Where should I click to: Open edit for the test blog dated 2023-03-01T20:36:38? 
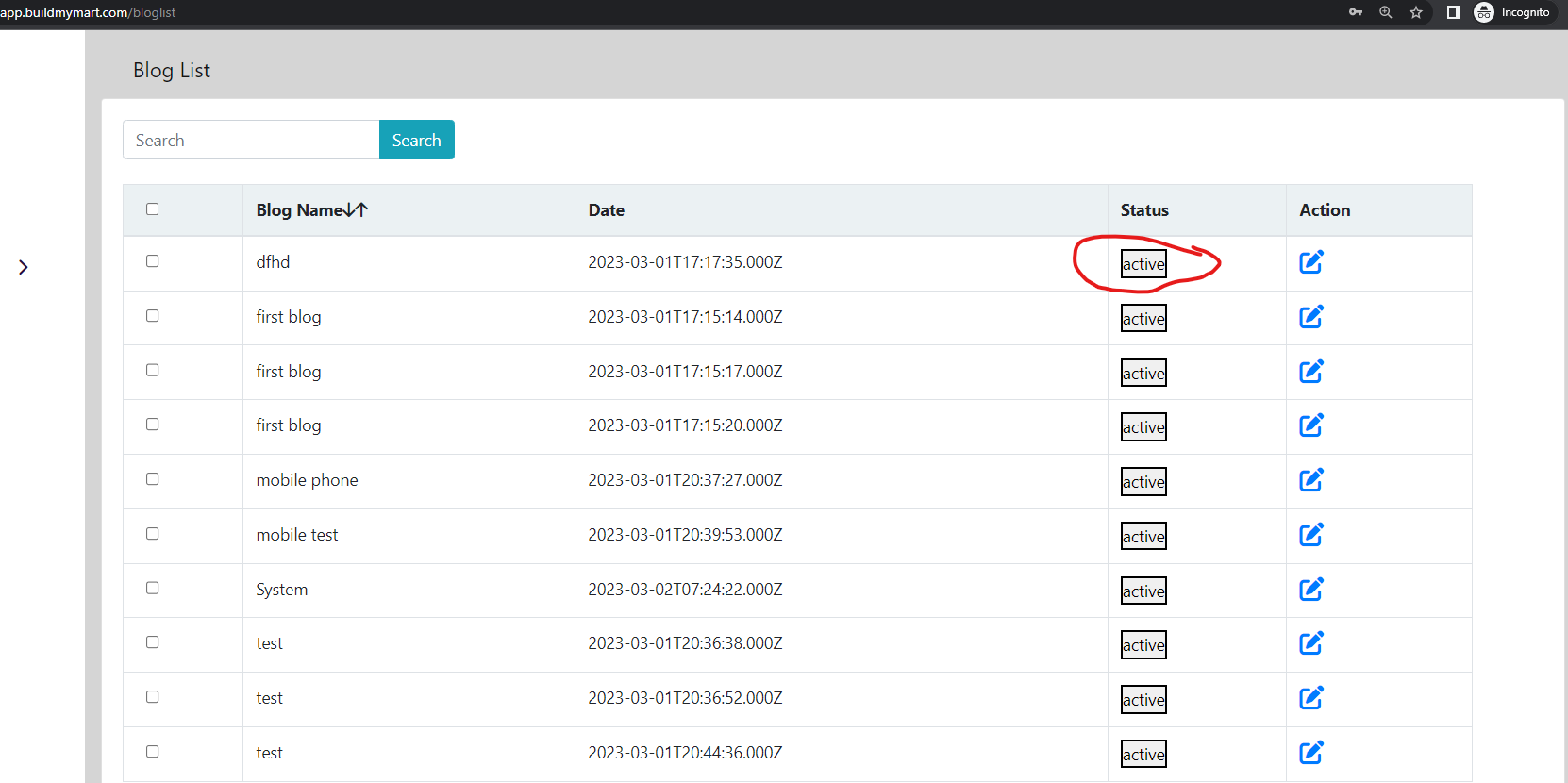pos(1311,643)
